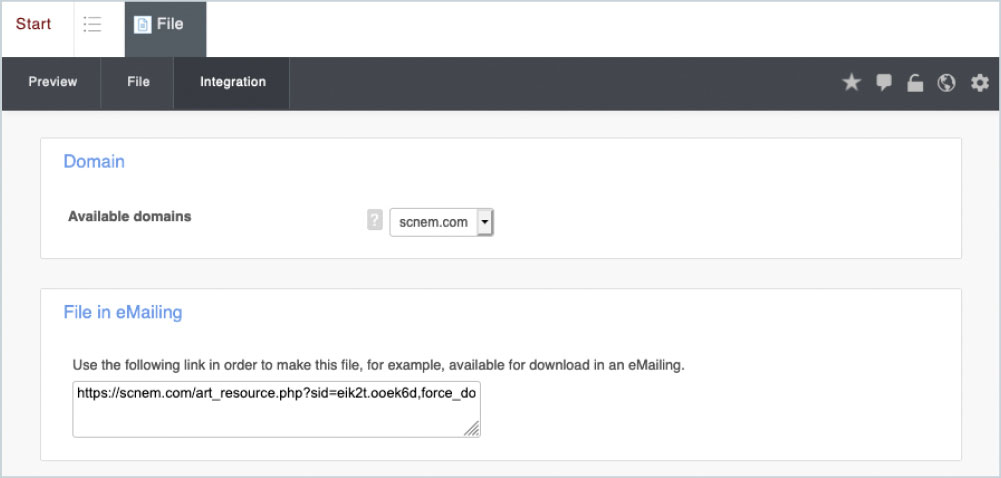Open the File sub-tab in dark bar

(x=138, y=82)
